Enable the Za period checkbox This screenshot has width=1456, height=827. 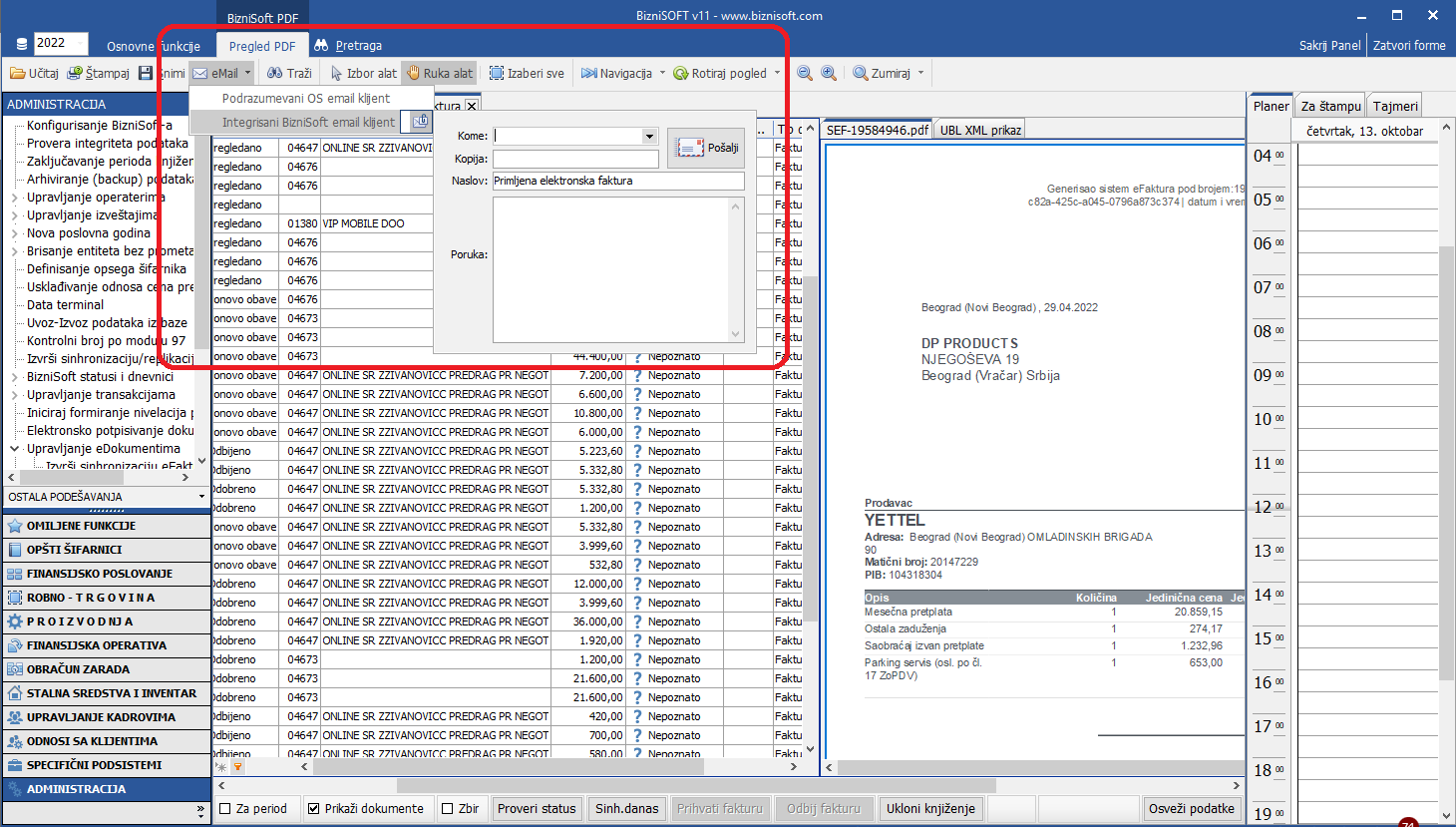[225, 809]
